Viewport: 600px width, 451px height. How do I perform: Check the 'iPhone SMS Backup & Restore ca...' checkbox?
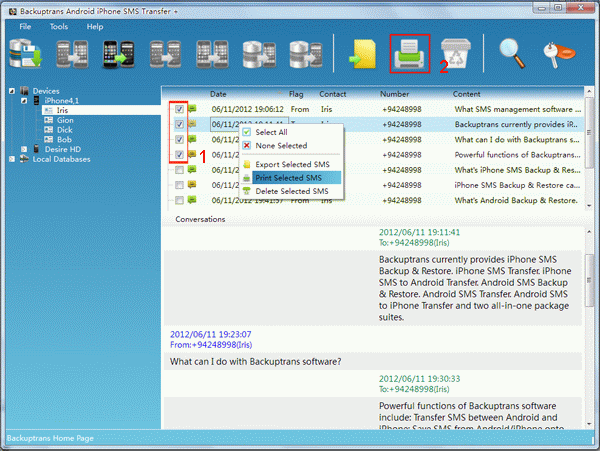179,185
